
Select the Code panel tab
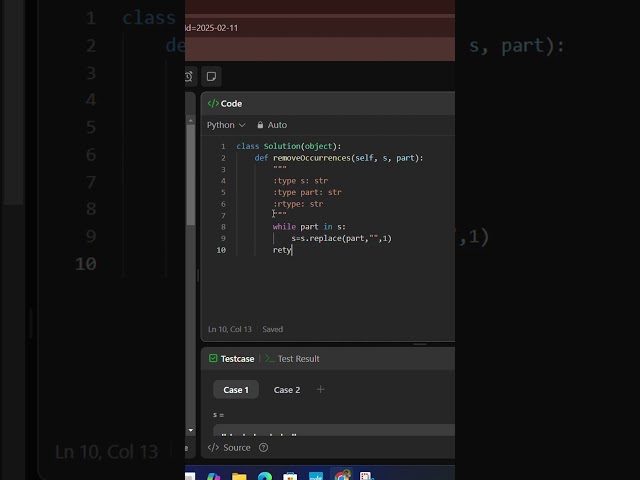click(x=225, y=104)
